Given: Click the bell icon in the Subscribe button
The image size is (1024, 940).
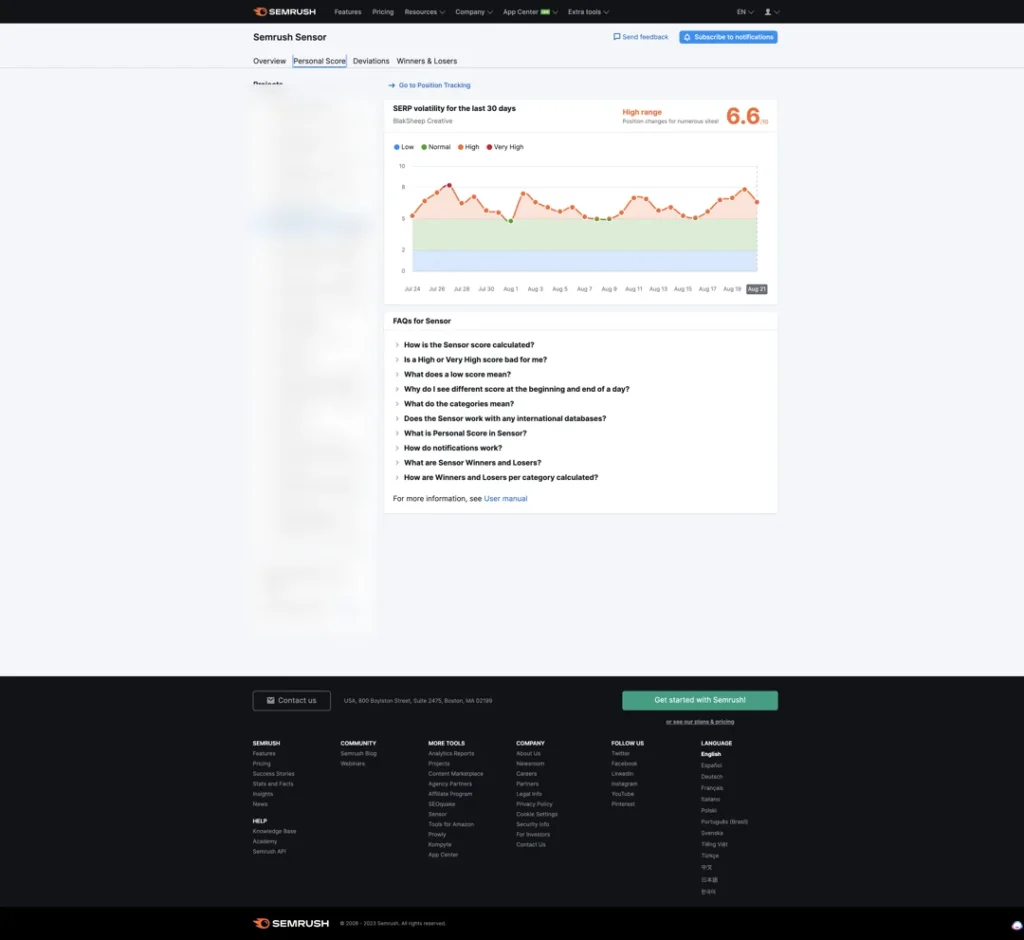Looking at the screenshot, I should (687, 37).
